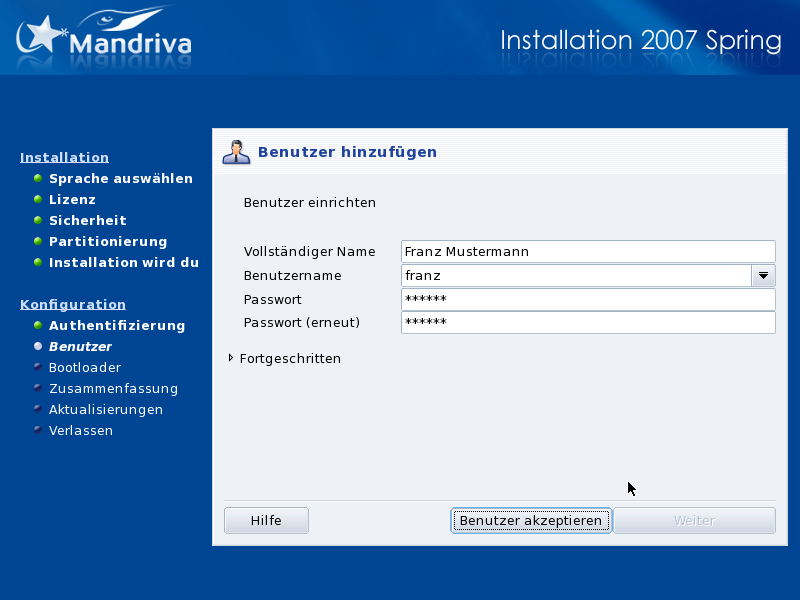Click the Hilfe button
The height and width of the screenshot is (600, 800).
266,521
